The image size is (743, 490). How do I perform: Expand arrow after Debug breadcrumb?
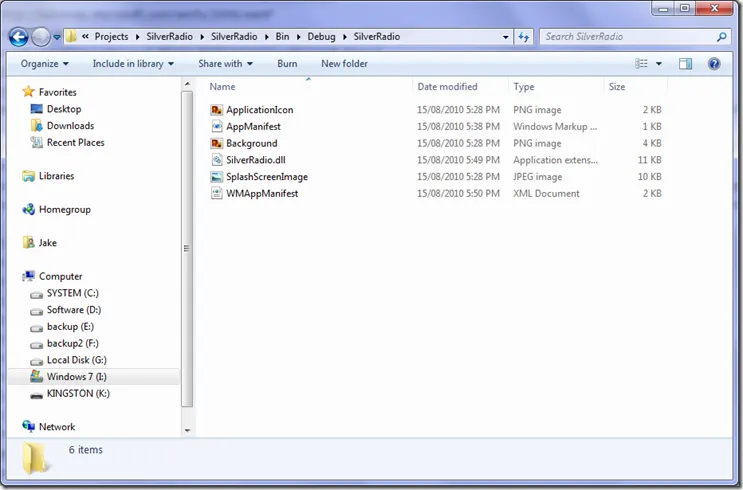pos(345,37)
